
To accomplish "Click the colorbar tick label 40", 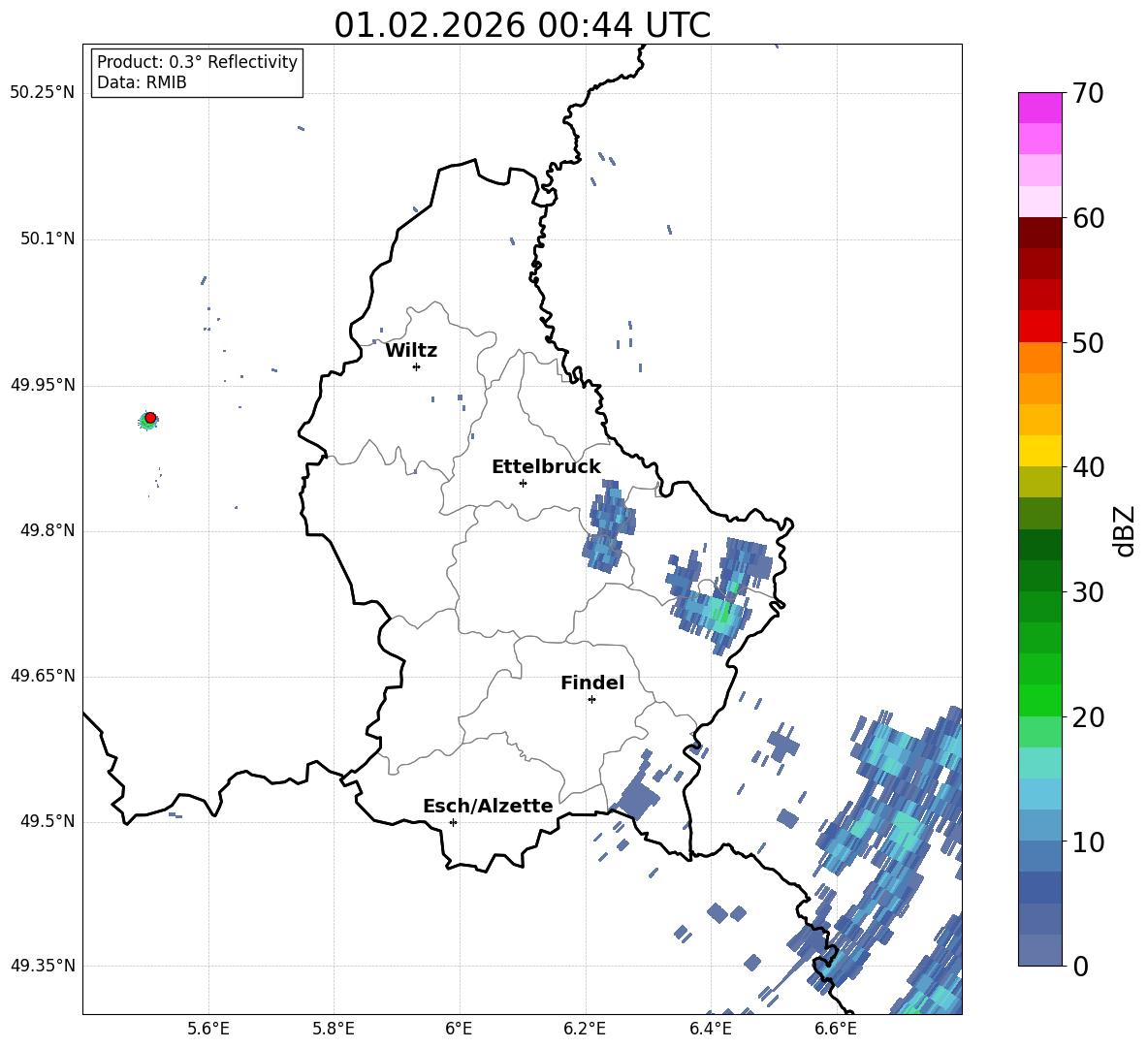I will click(1088, 467).
